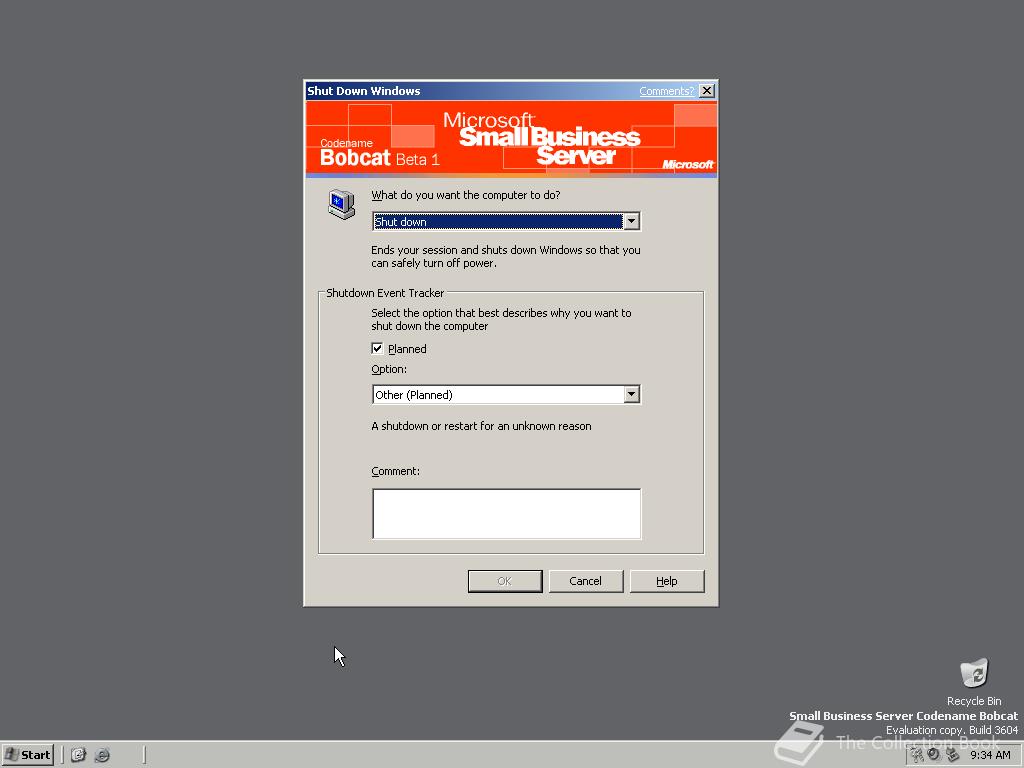Image resolution: width=1024 pixels, height=768 pixels.
Task: Click the 9:34 AM taskbar clock
Action: point(990,755)
